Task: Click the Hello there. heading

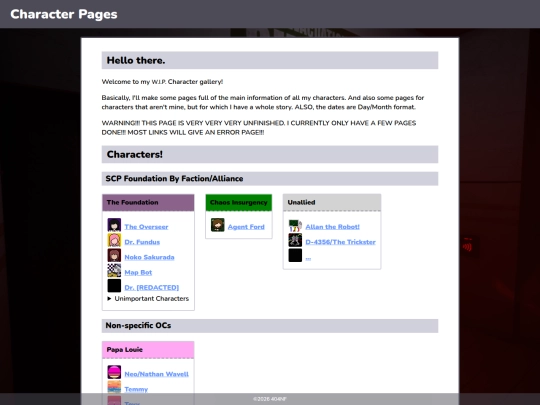Action: pyautogui.click(x=270, y=60)
